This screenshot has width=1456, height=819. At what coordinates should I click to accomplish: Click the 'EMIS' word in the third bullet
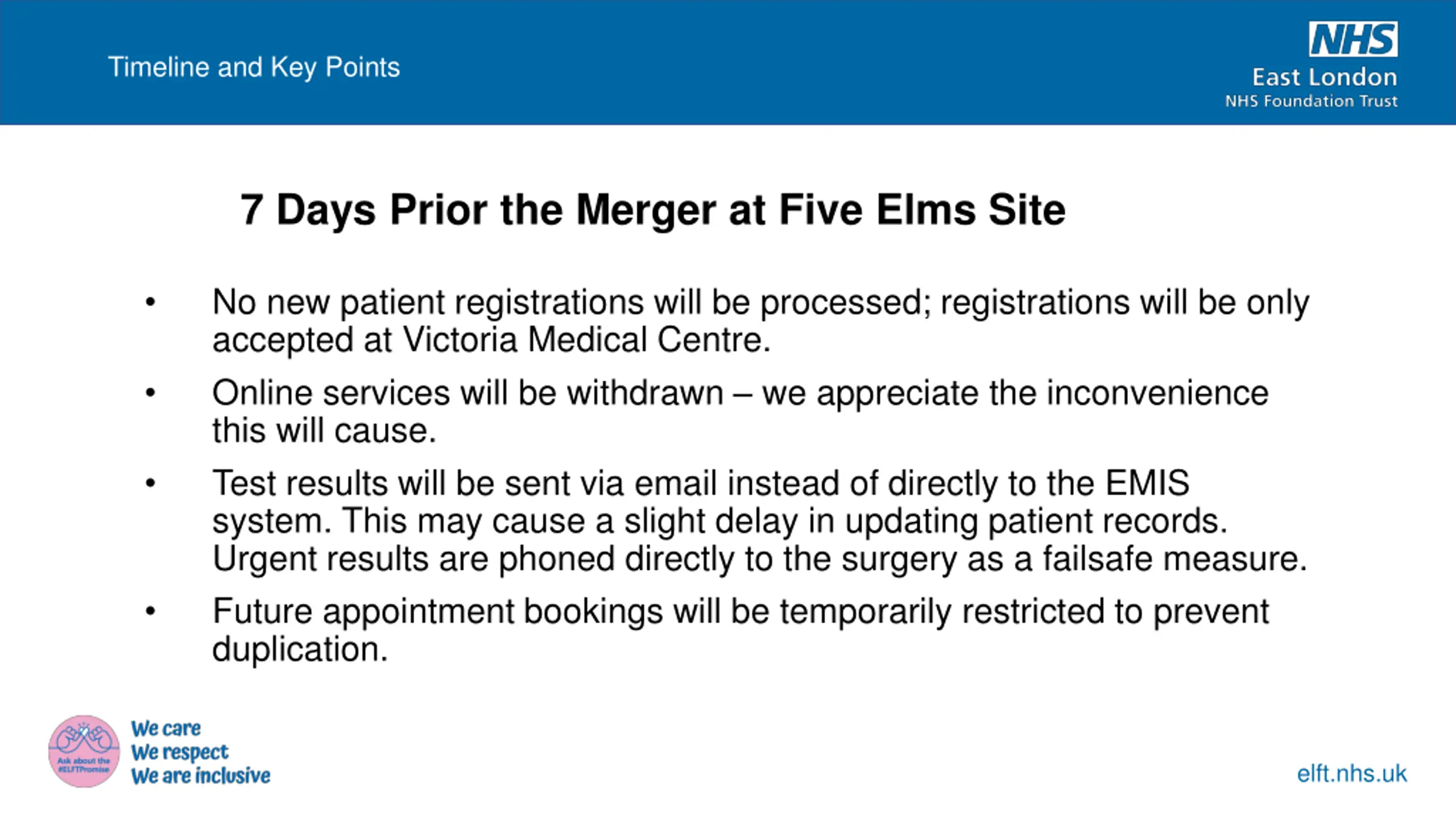tap(1147, 483)
